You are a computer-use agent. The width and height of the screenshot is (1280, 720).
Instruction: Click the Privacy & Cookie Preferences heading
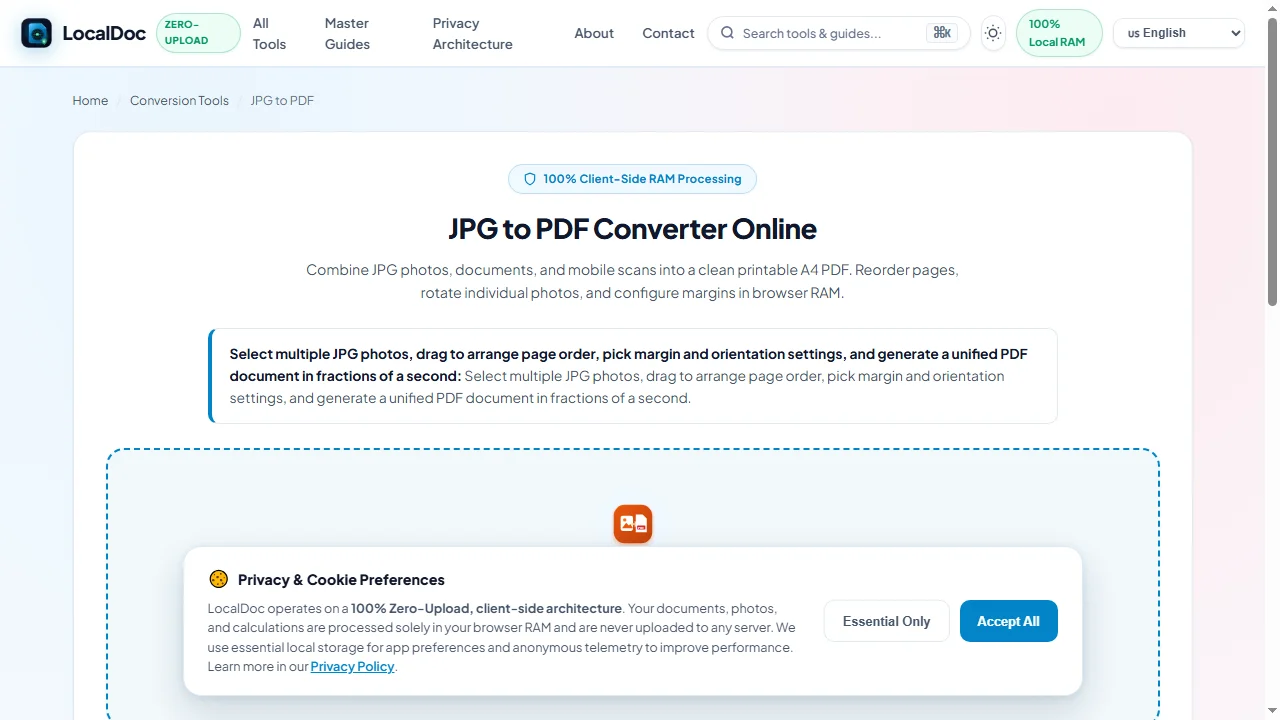(341, 580)
